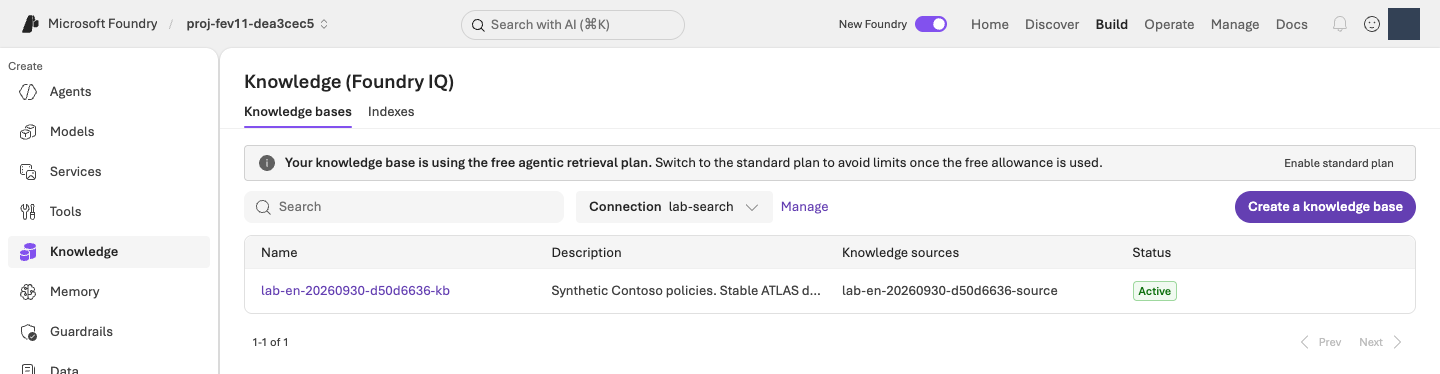This screenshot has height=374, width=1440.
Task: Click the search icon in Search with AI
Action: (478, 25)
